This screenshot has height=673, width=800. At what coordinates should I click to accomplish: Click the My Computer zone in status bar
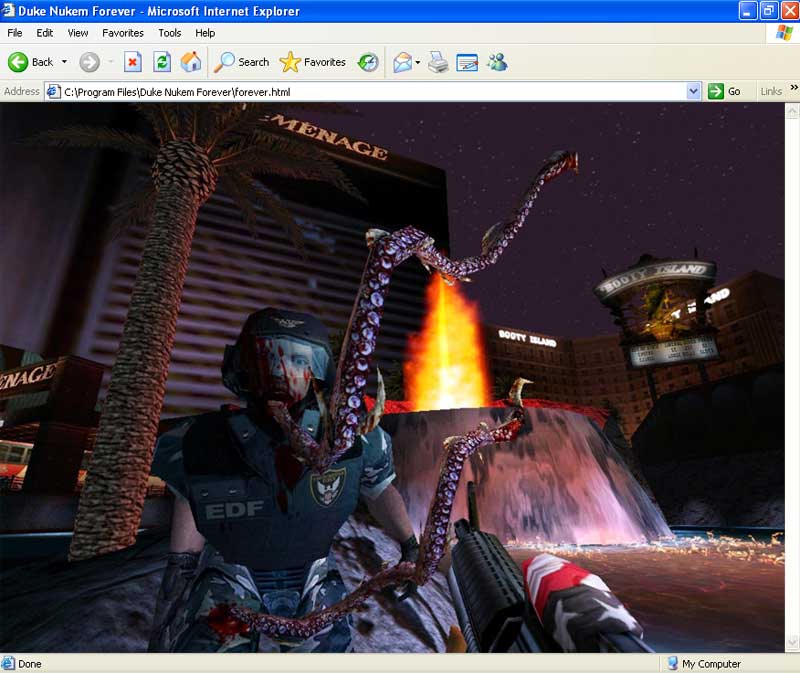[710, 664]
